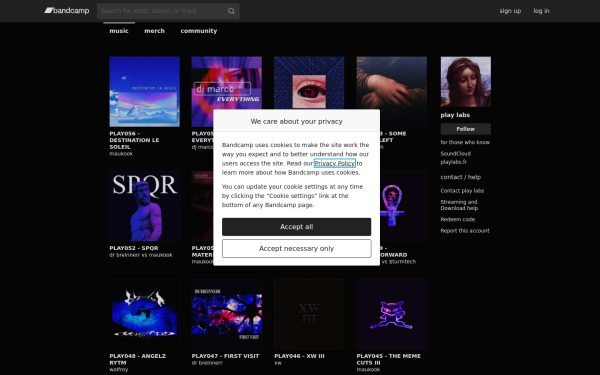Open the red eye album cover

pos(309,83)
